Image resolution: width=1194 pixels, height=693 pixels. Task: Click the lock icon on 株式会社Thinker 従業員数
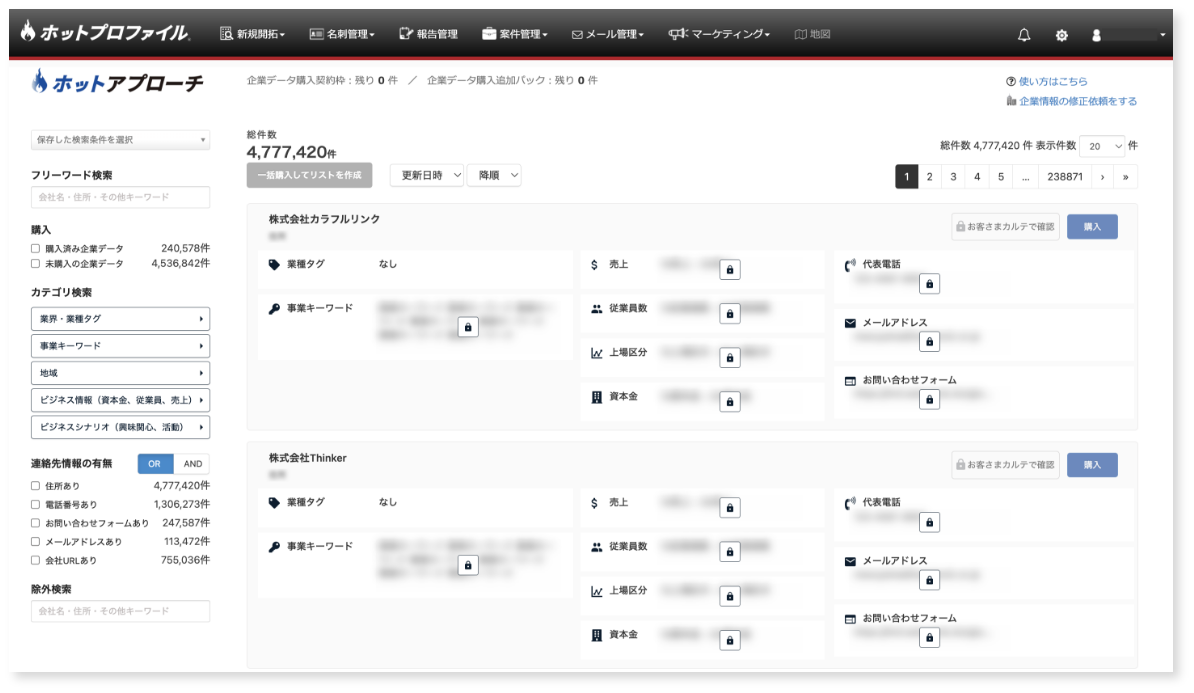[729, 552]
